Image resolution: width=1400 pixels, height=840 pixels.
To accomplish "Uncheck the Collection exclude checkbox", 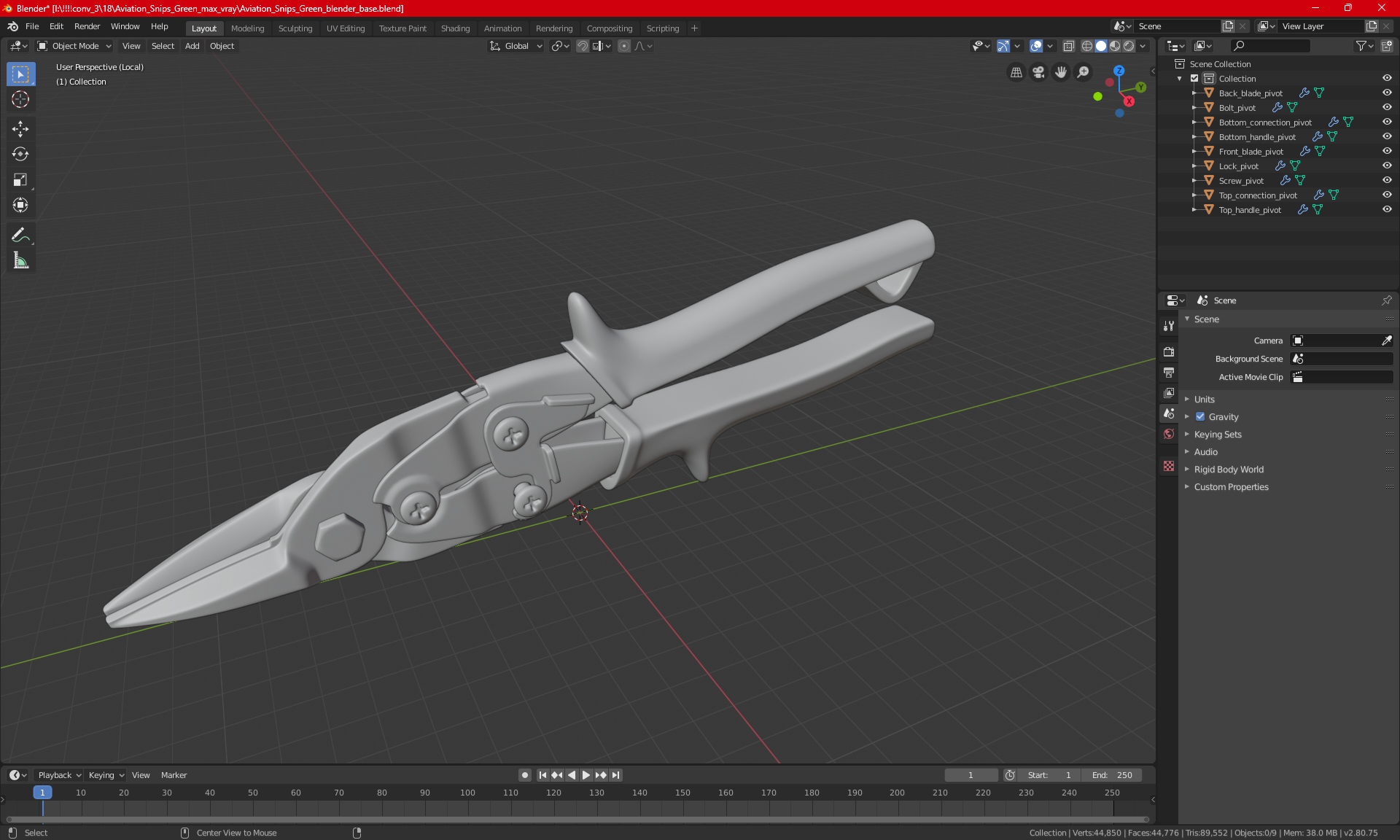I will (1194, 78).
